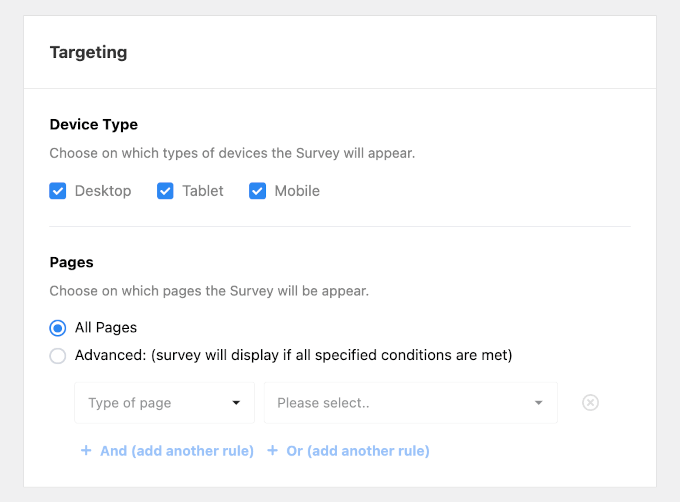
Task: Click the Desktop label text
Action: (103, 191)
